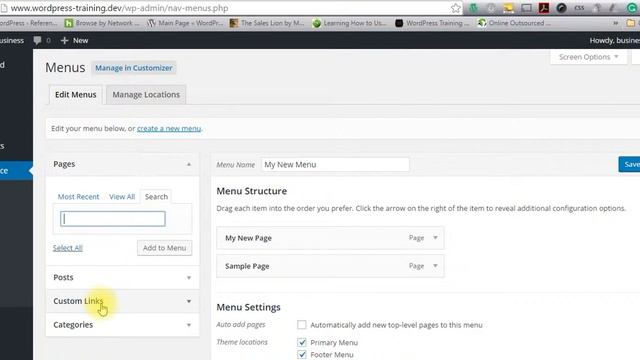Image resolution: width=640 pixels, height=360 pixels.
Task: Uncheck the Primary Menu theme location
Action: pos(302,342)
